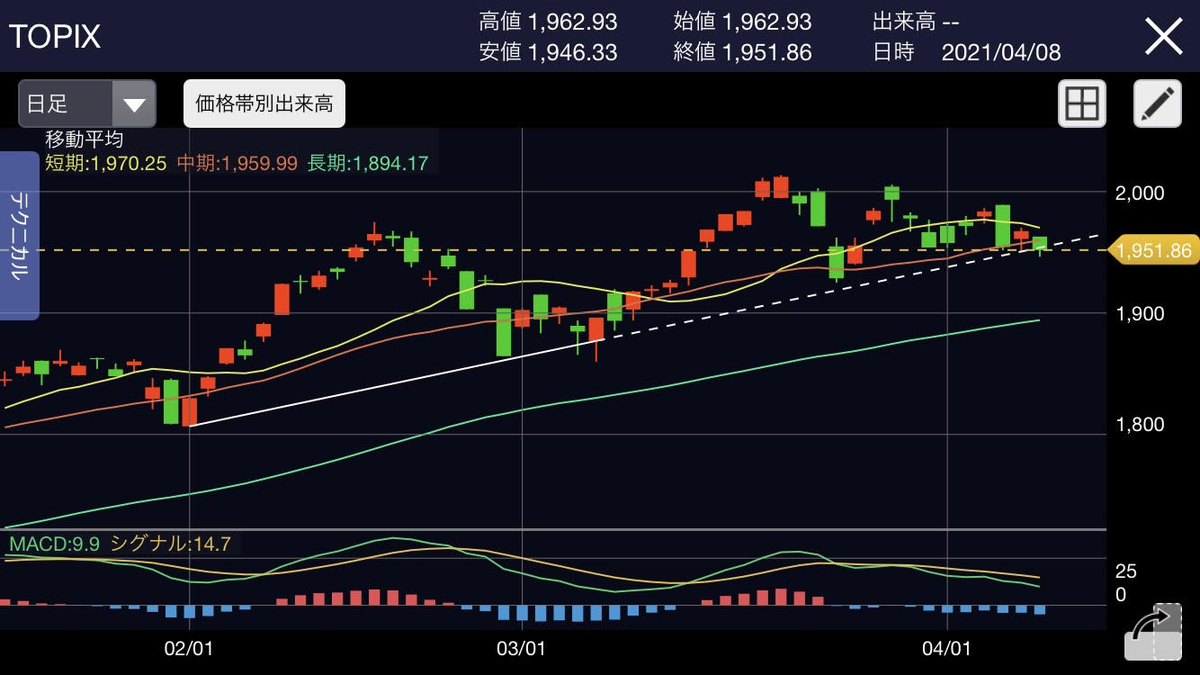1200x675 pixels.
Task: Tap the 2,000 price axis label
Action: pyautogui.click(x=1140, y=193)
